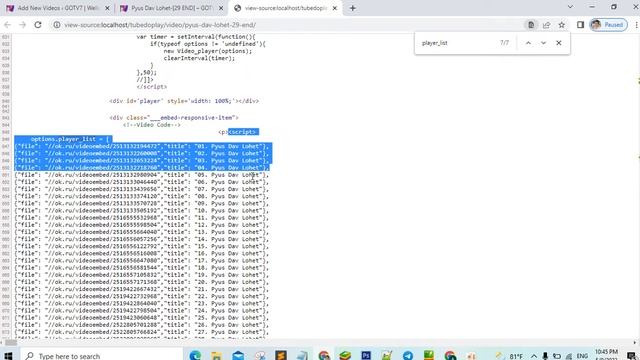Click the find box with player_list
This screenshot has width=640, height=360.
(x=457, y=43)
